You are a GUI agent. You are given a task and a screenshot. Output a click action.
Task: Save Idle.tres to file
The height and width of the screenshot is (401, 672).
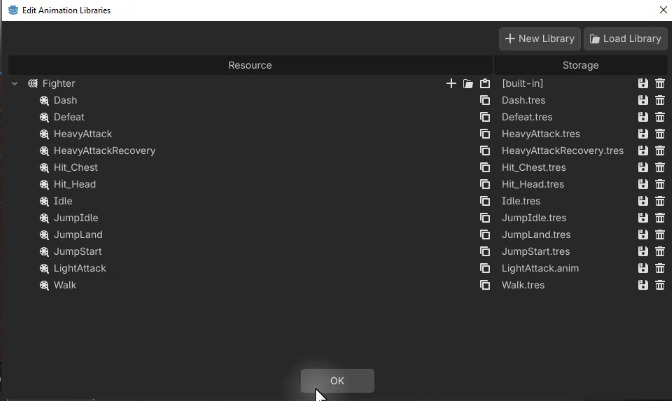click(643, 201)
